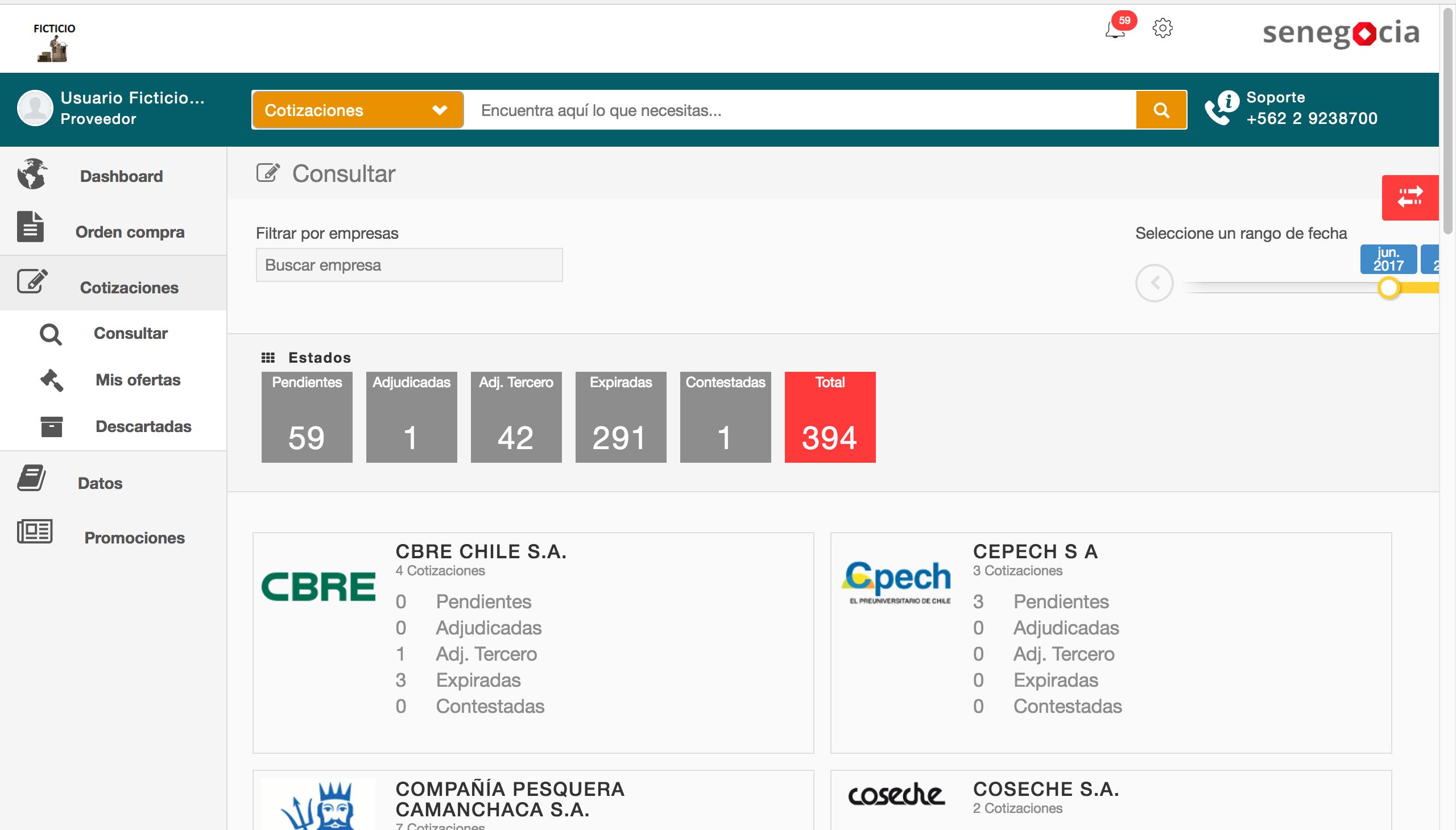Click the date range left arrow button
This screenshot has width=1456, height=830.
click(x=1155, y=283)
